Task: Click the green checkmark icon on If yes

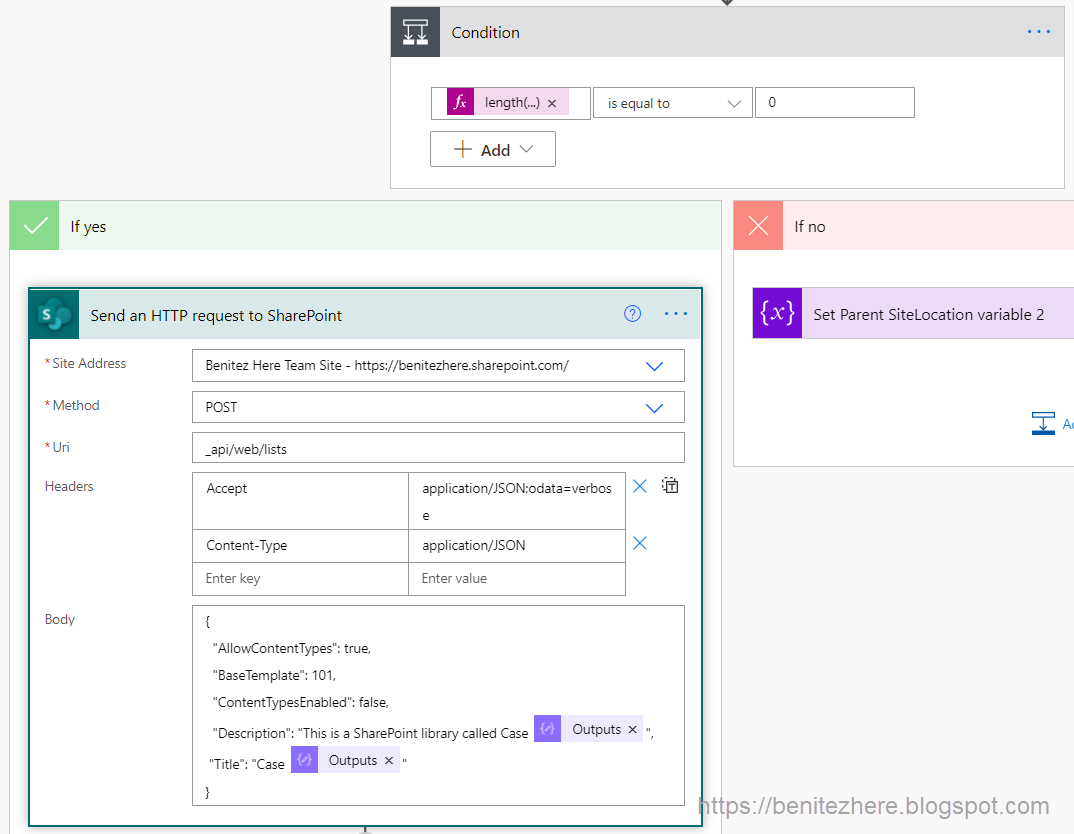Action: 33,225
